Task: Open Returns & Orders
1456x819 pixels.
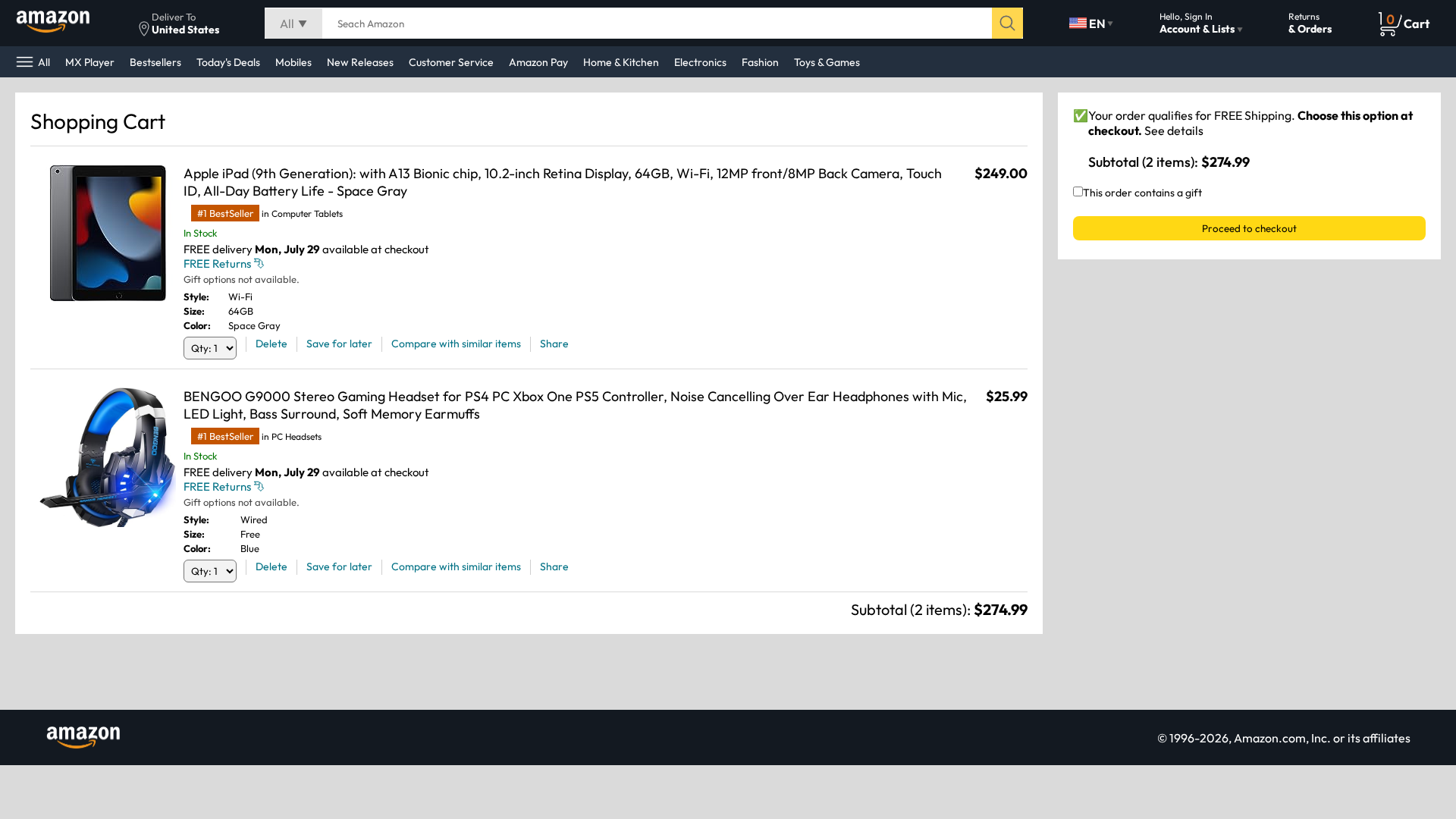Action: (x=1310, y=24)
